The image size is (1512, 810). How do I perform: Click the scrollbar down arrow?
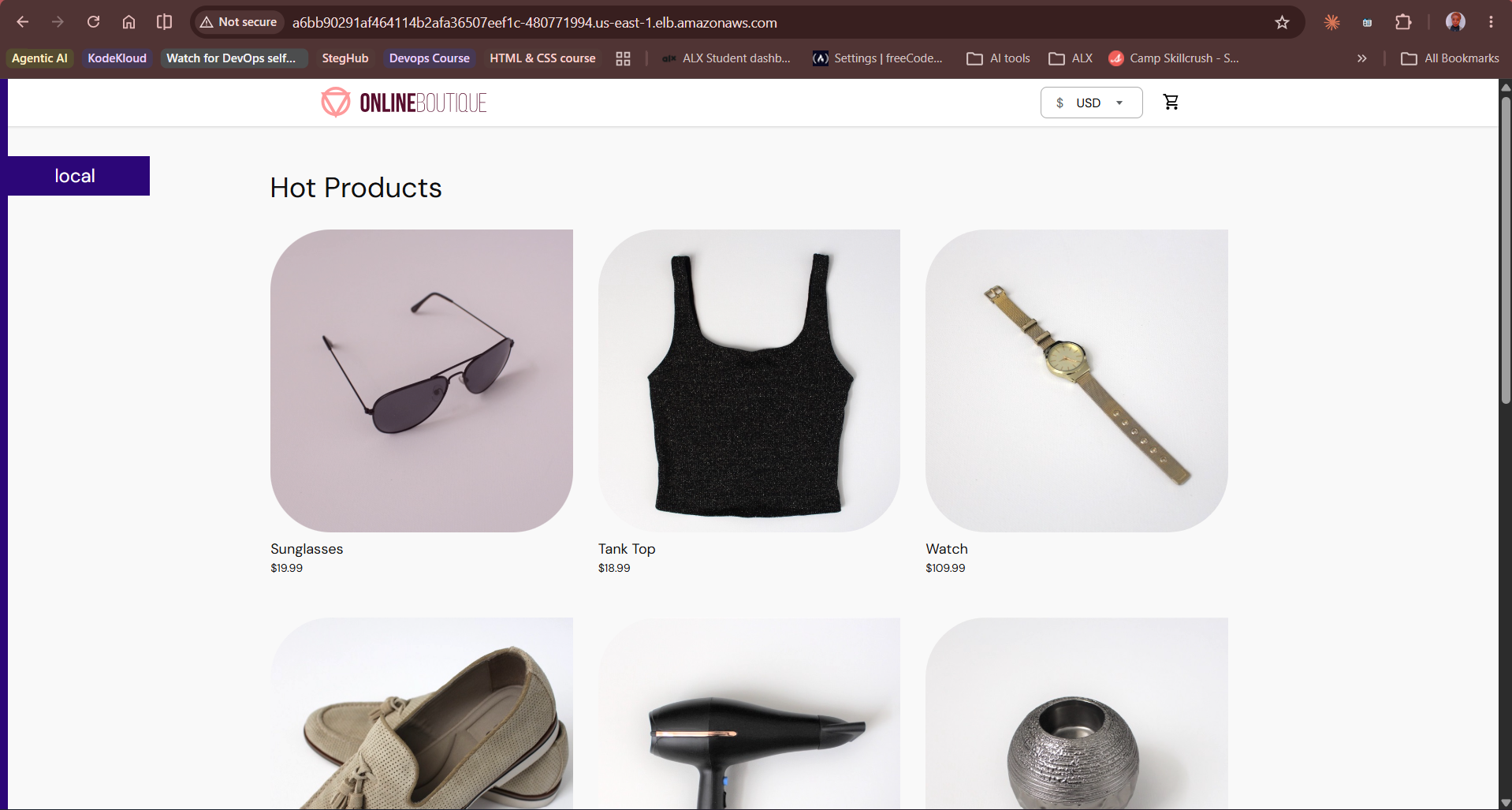(x=1506, y=803)
